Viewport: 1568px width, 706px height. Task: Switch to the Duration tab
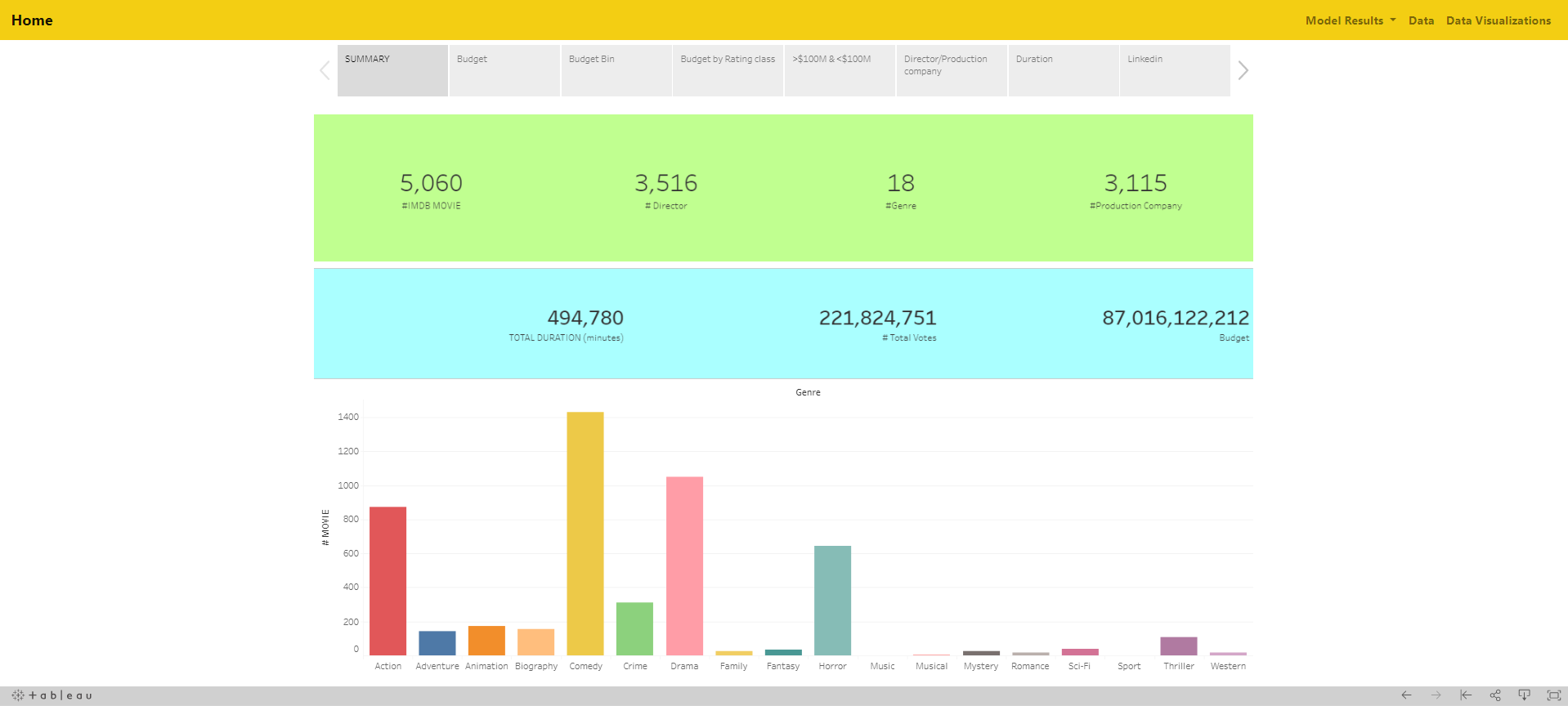pyautogui.click(x=1064, y=70)
